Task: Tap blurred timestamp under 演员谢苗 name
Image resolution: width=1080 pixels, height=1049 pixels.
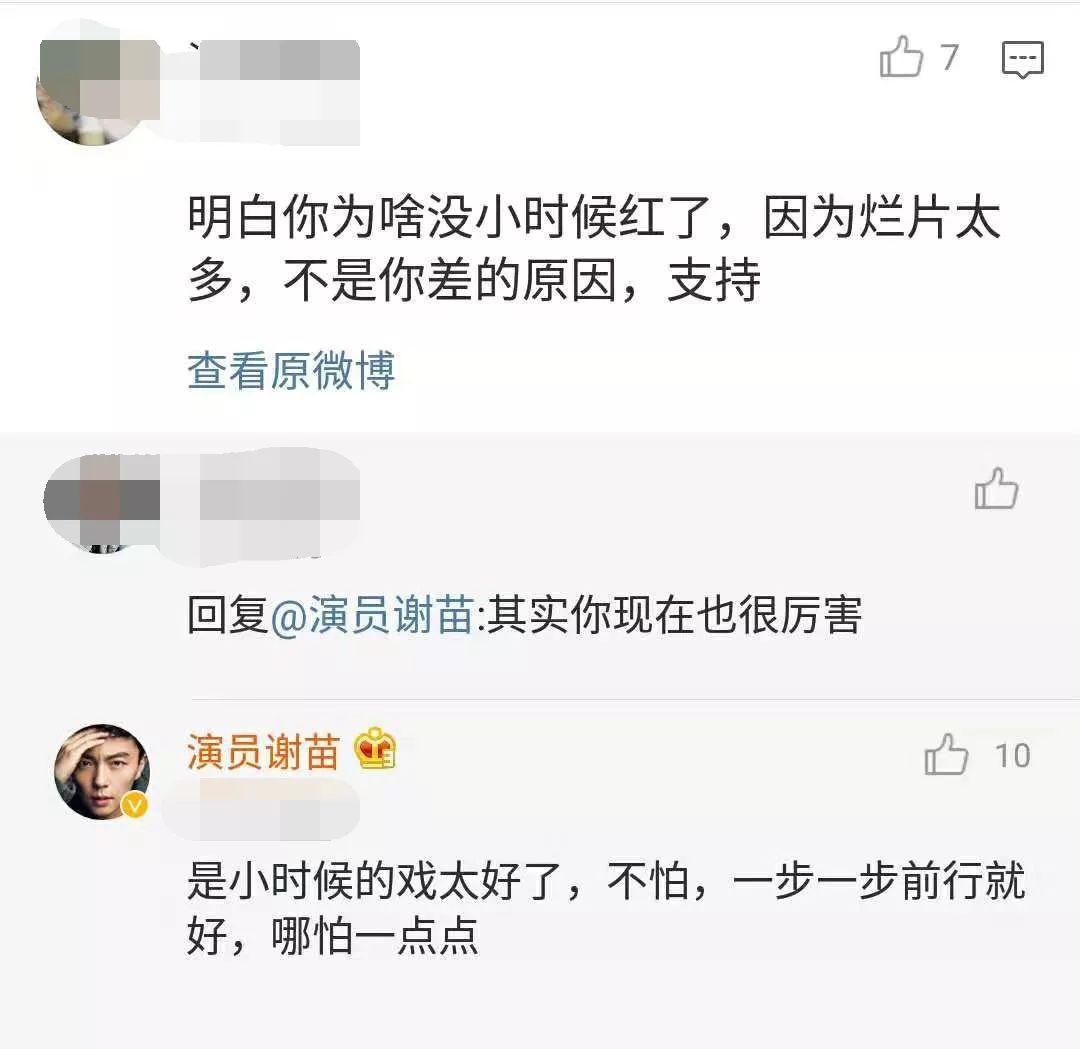Action: click(x=263, y=807)
